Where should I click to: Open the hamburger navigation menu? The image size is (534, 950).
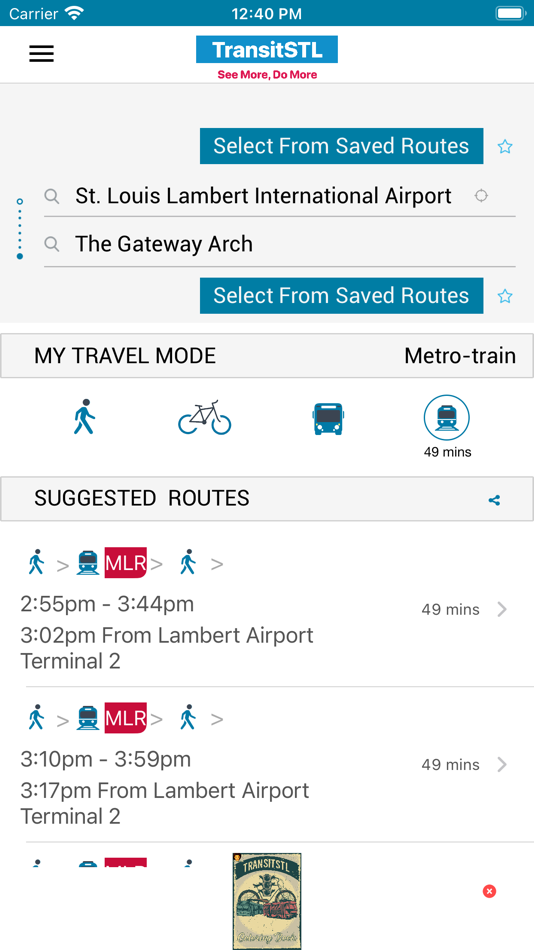(41, 54)
